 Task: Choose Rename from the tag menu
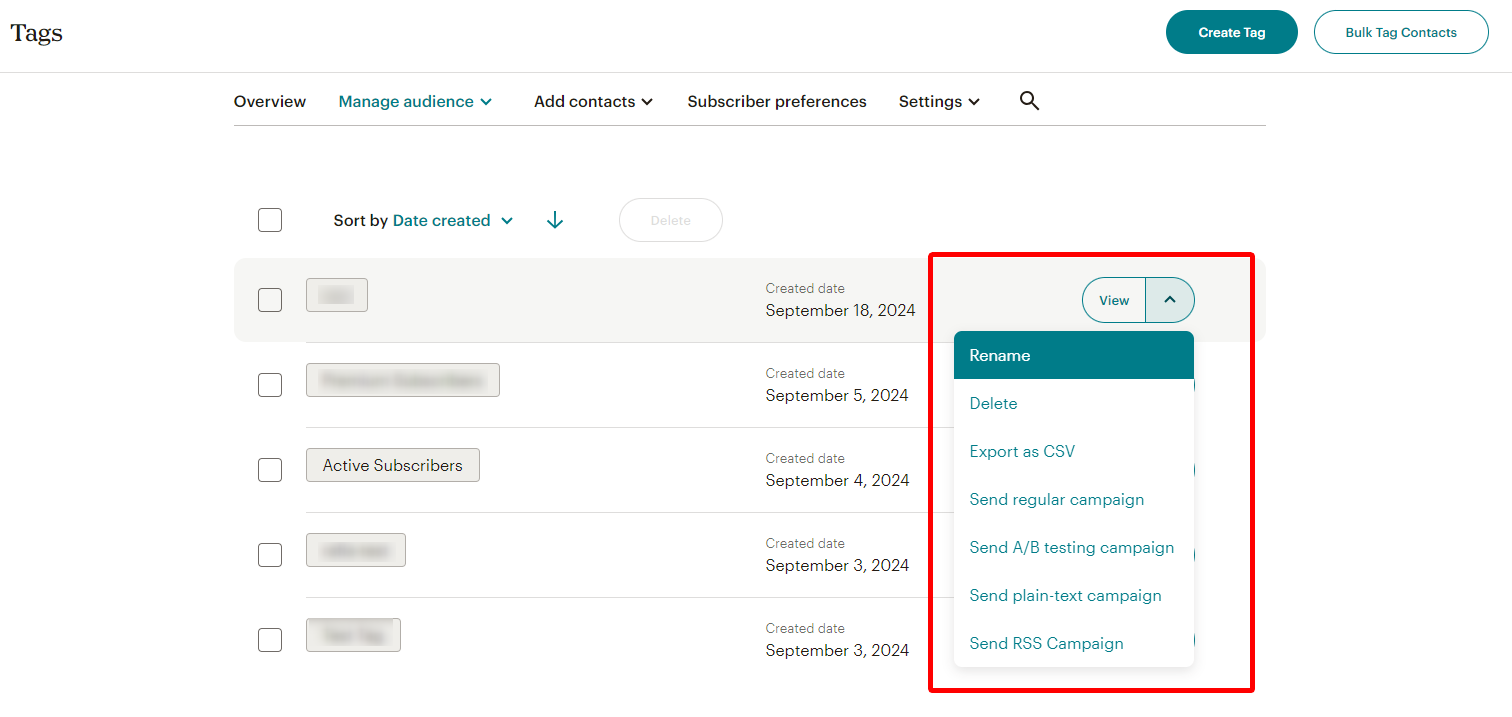[x=1074, y=355]
